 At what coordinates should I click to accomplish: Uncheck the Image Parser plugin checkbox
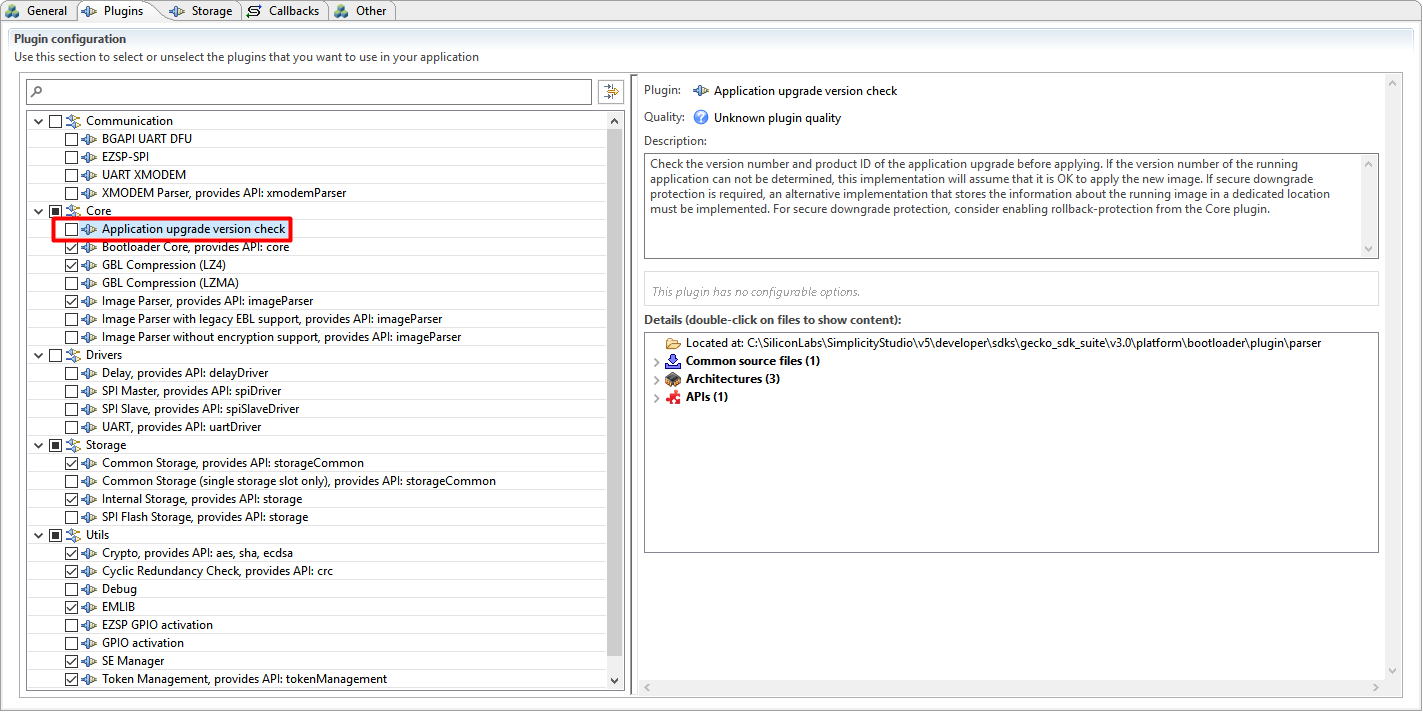tap(71, 301)
